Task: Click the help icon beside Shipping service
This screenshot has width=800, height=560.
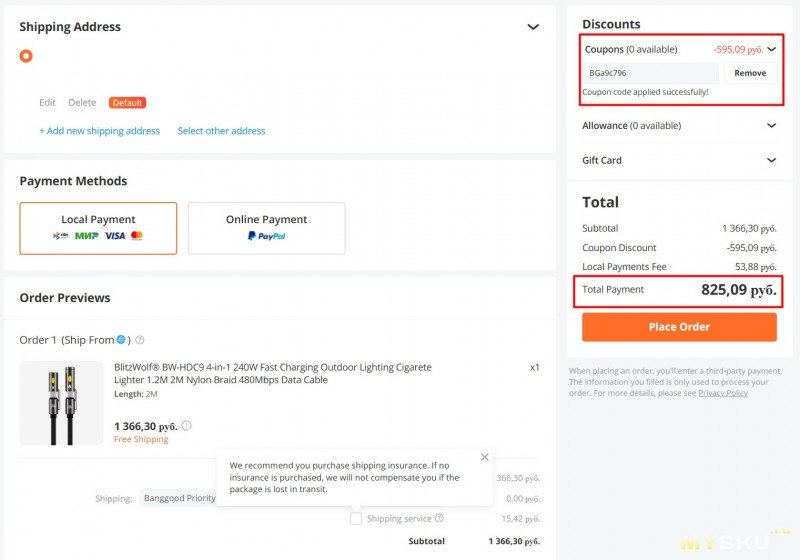Action: 439,518
